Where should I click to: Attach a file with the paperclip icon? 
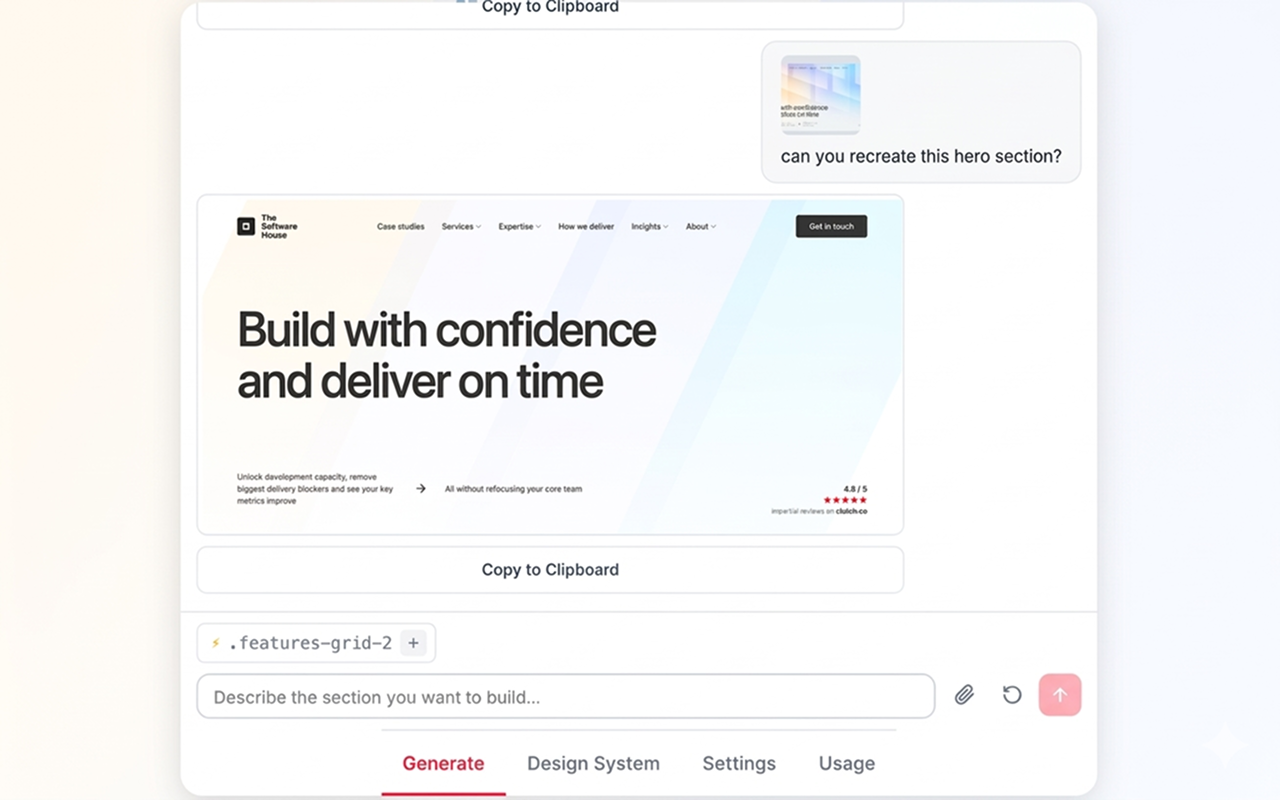tap(964, 695)
